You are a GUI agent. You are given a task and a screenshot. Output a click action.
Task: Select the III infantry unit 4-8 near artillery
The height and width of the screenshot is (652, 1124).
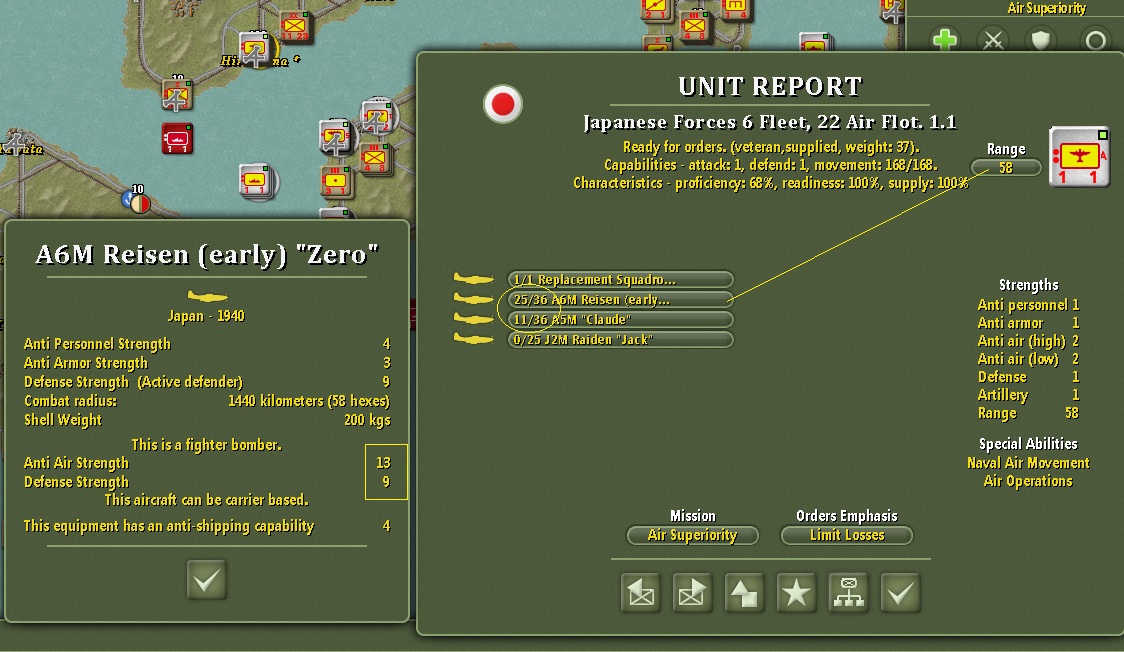374,158
